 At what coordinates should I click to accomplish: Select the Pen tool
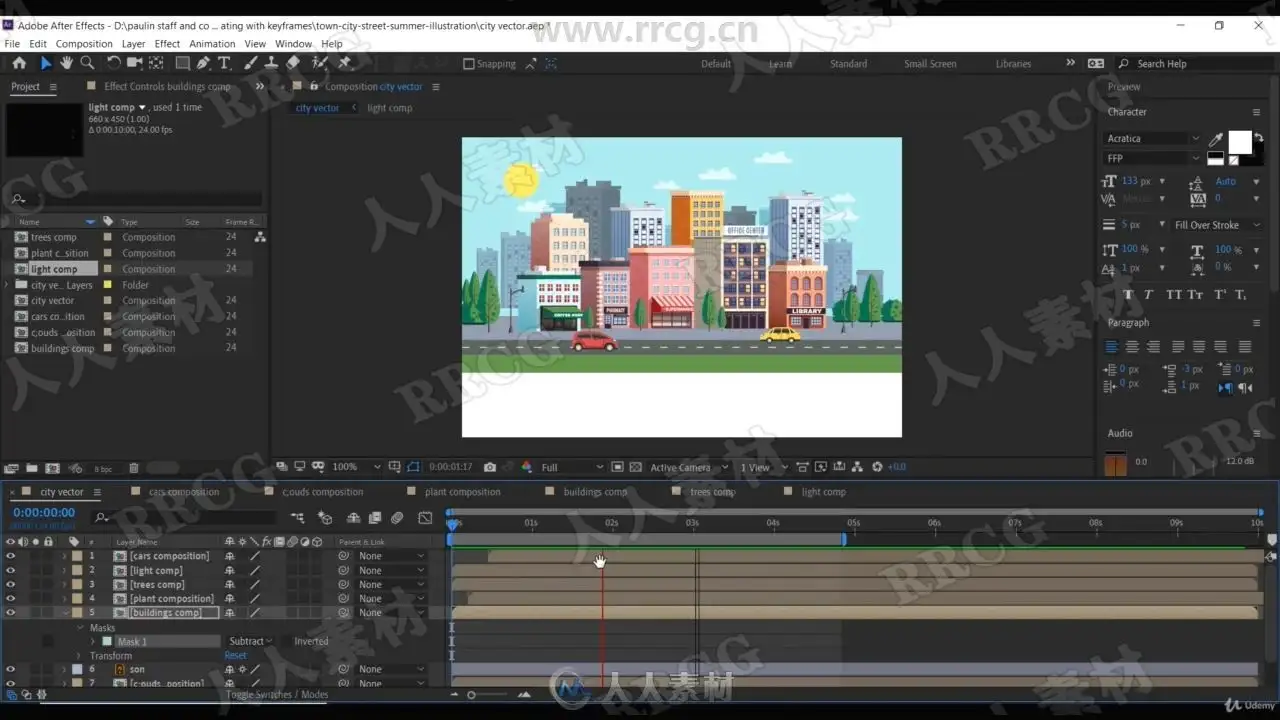point(203,63)
